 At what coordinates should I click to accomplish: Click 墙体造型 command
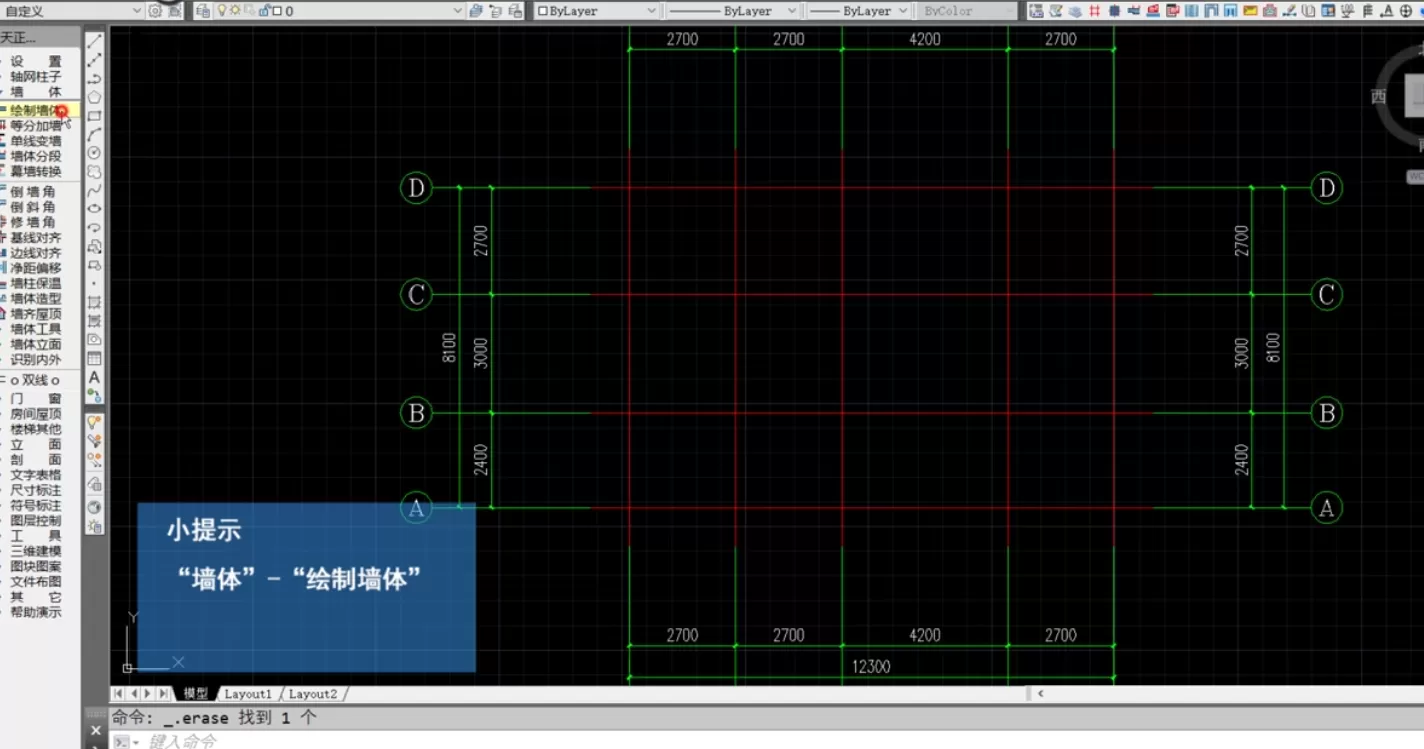pos(36,298)
